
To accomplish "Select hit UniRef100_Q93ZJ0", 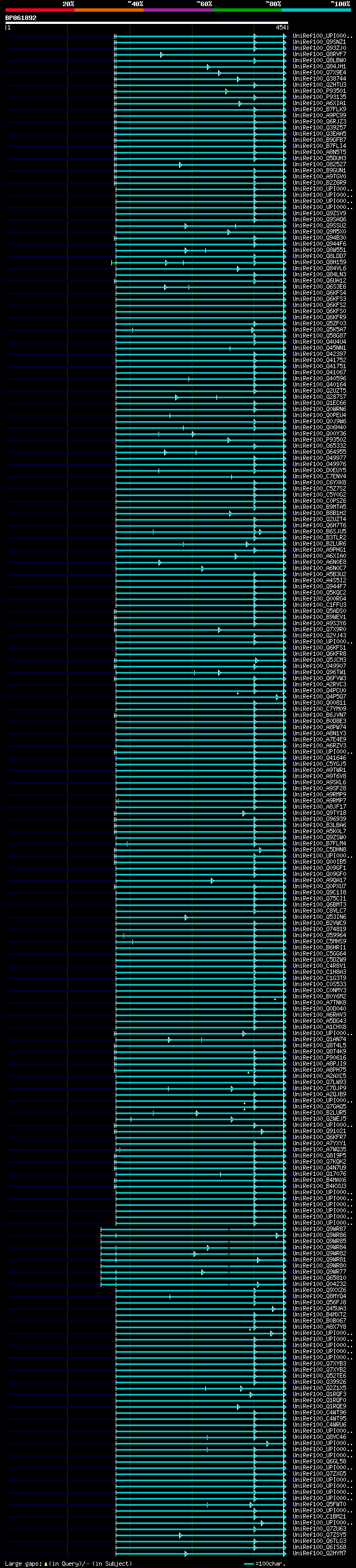I will 319,48.
